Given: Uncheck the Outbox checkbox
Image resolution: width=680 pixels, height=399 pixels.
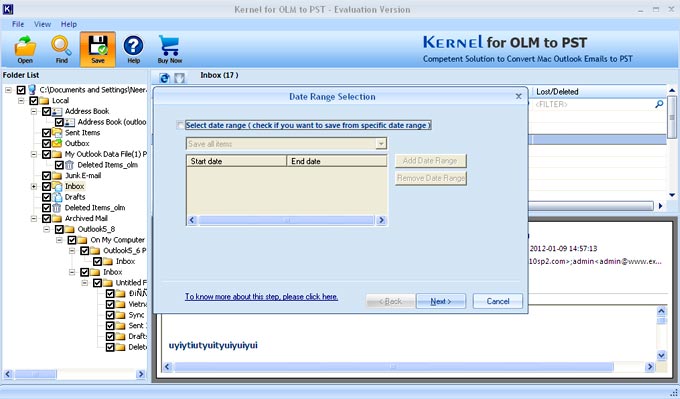Looking at the screenshot, I should 46,144.
